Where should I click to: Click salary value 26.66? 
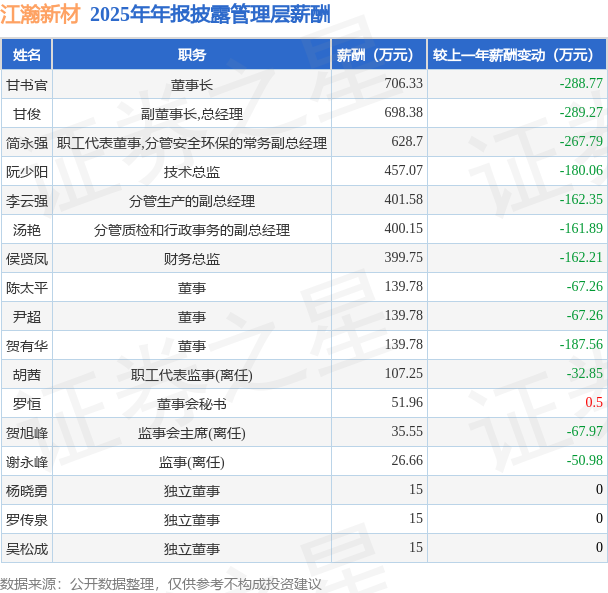click(407, 460)
